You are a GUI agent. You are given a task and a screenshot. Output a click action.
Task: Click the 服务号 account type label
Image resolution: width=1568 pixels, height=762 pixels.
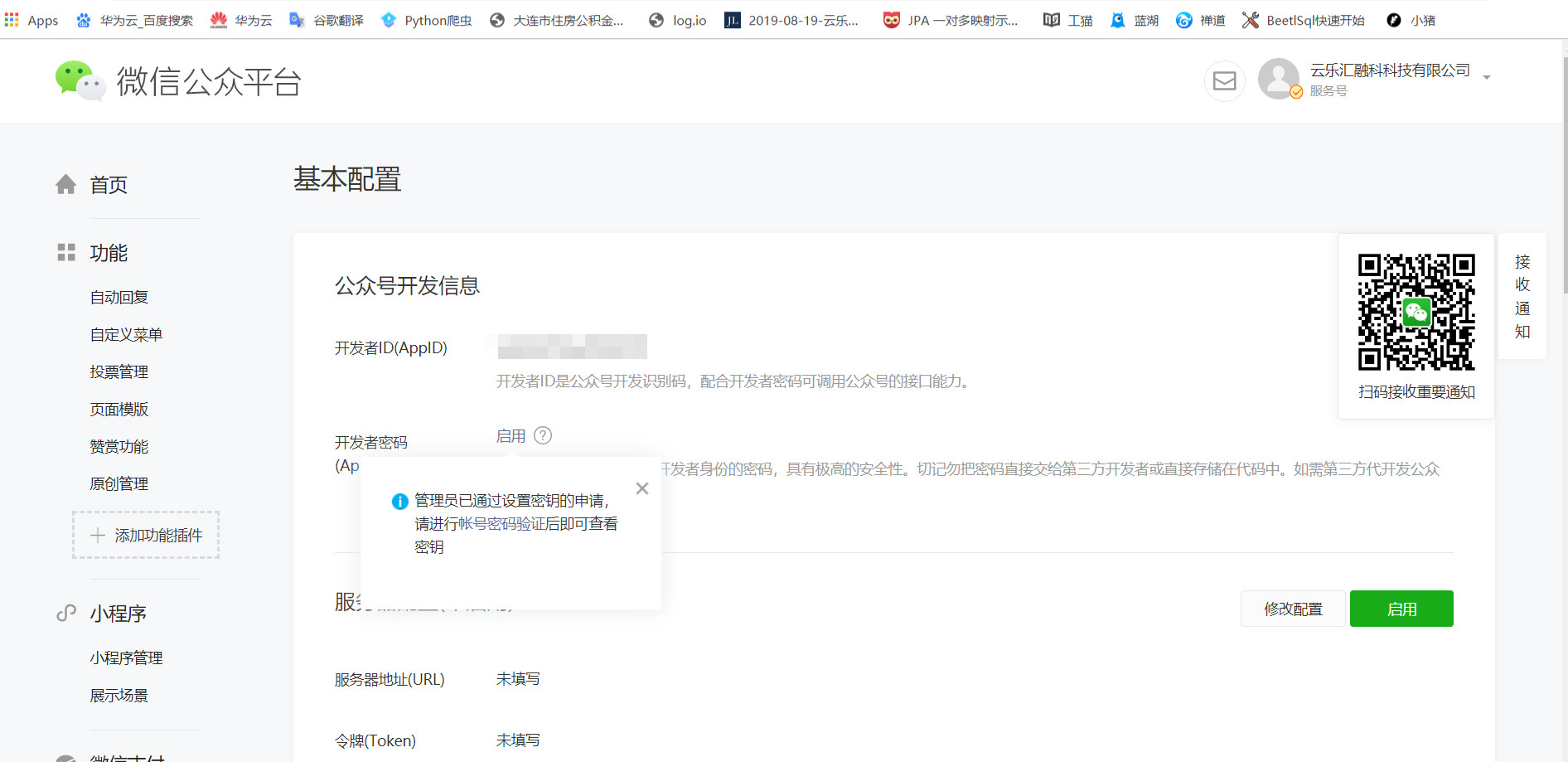1328,90
